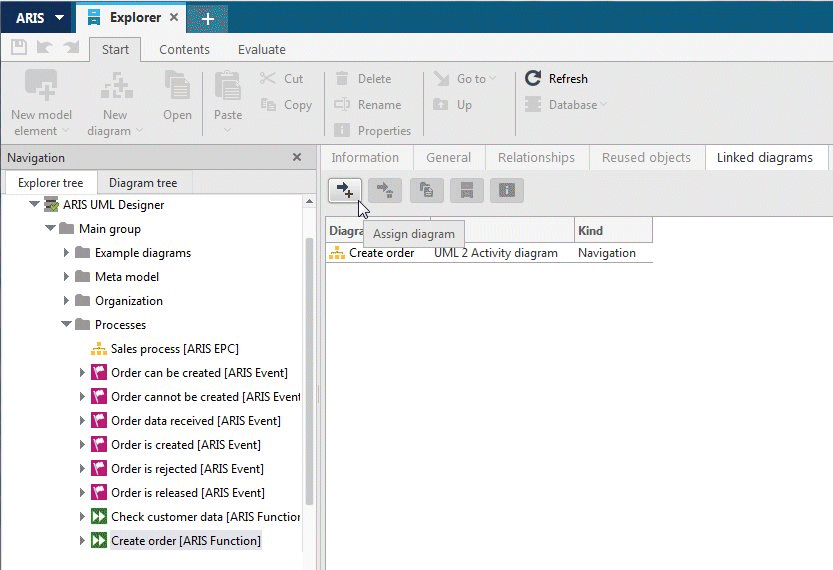The image size is (833, 570).
Task: Click the navigation tree vertical scrollbar
Action: [309, 372]
